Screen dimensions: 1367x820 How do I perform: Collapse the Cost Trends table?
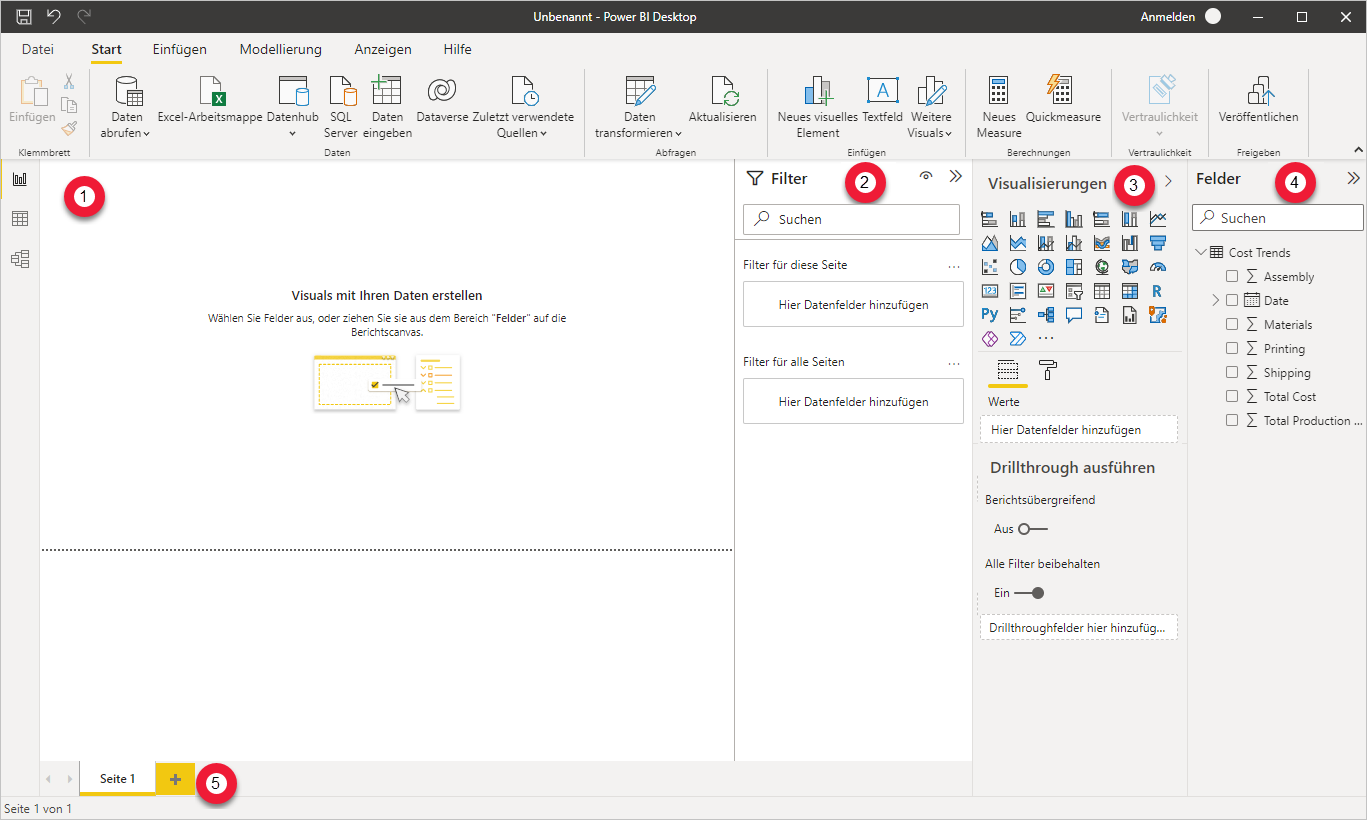(x=1201, y=253)
